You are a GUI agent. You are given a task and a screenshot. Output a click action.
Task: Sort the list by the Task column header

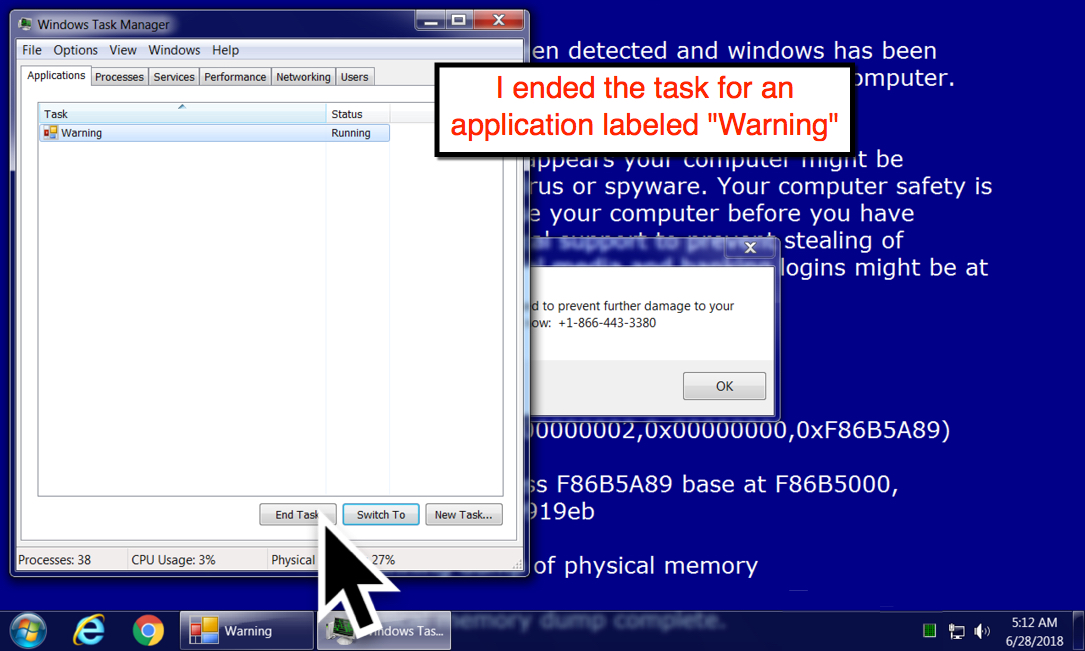coord(182,113)
